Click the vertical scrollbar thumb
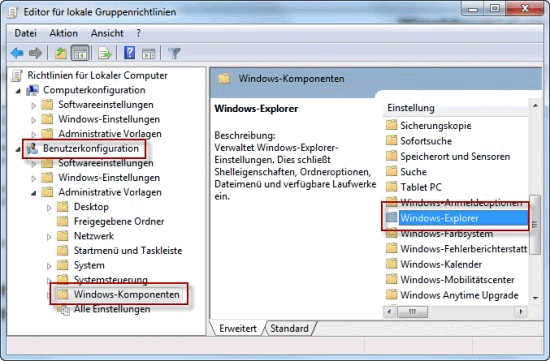 [535, 225]
